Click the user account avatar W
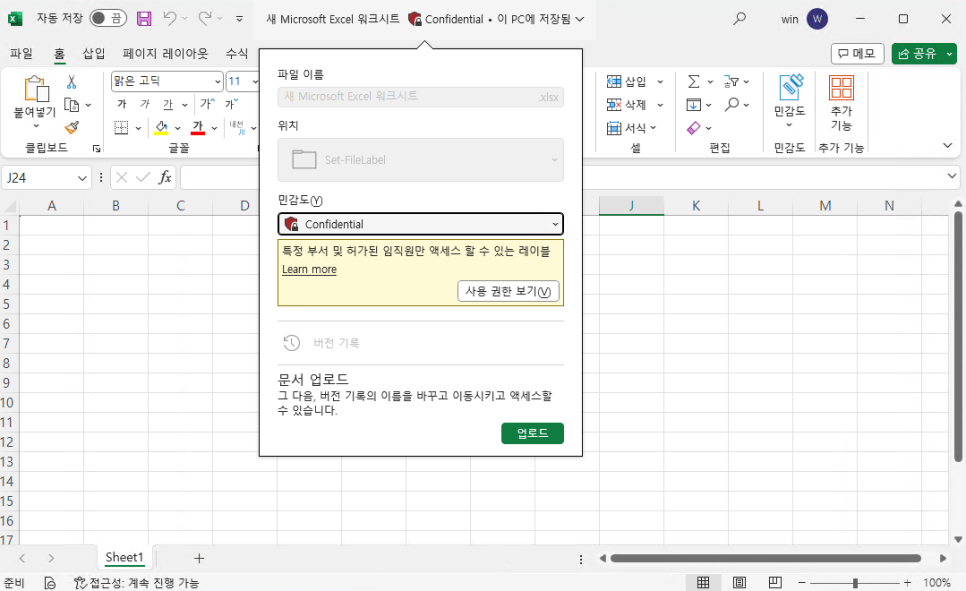 (817, 19)
